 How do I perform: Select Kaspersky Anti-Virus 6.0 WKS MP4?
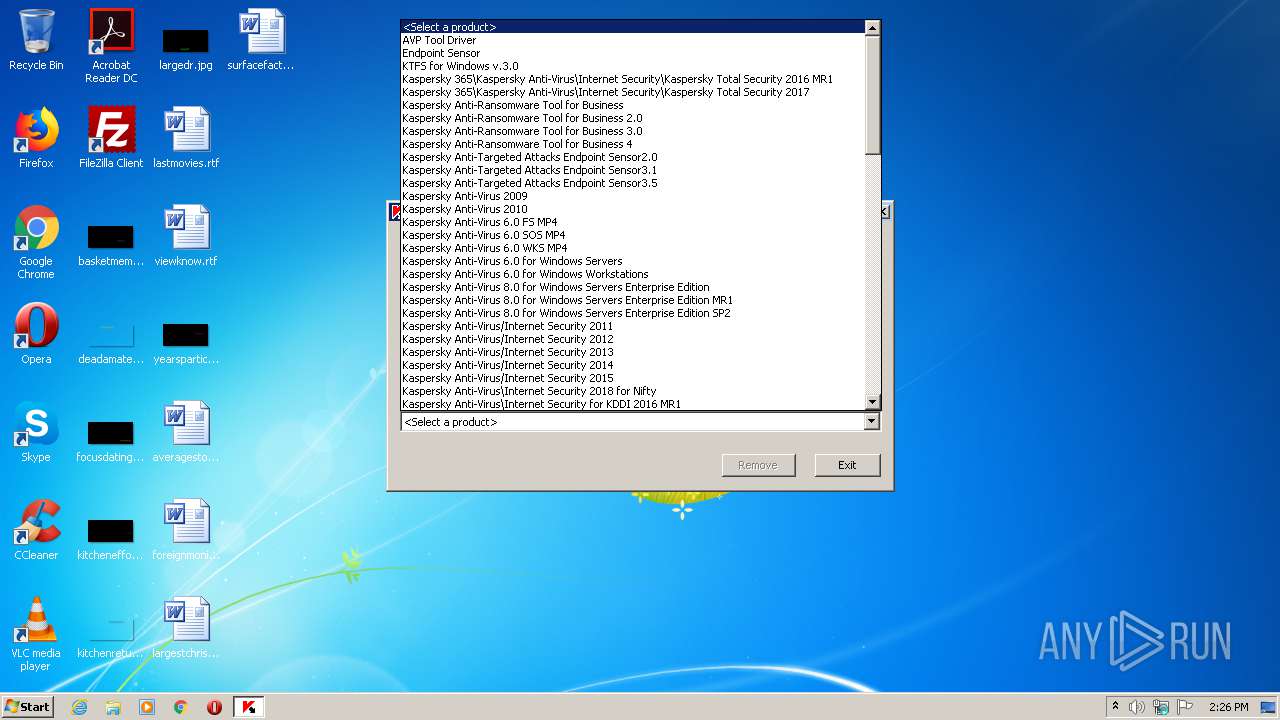[x=632, y=248]
